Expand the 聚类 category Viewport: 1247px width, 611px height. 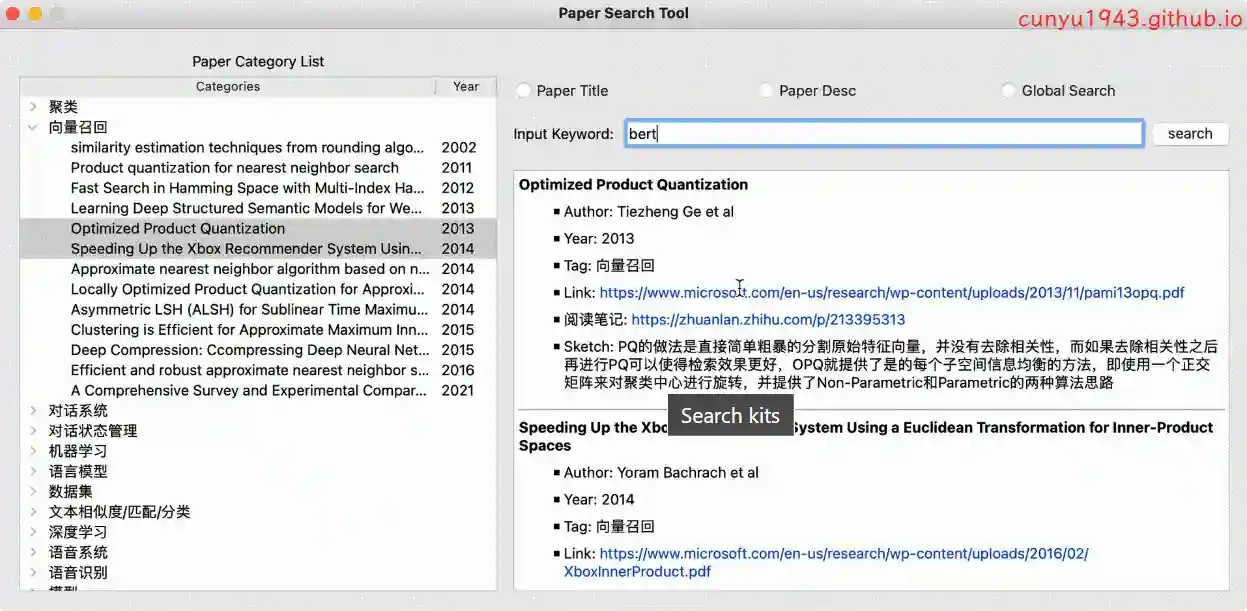point(33,107)
